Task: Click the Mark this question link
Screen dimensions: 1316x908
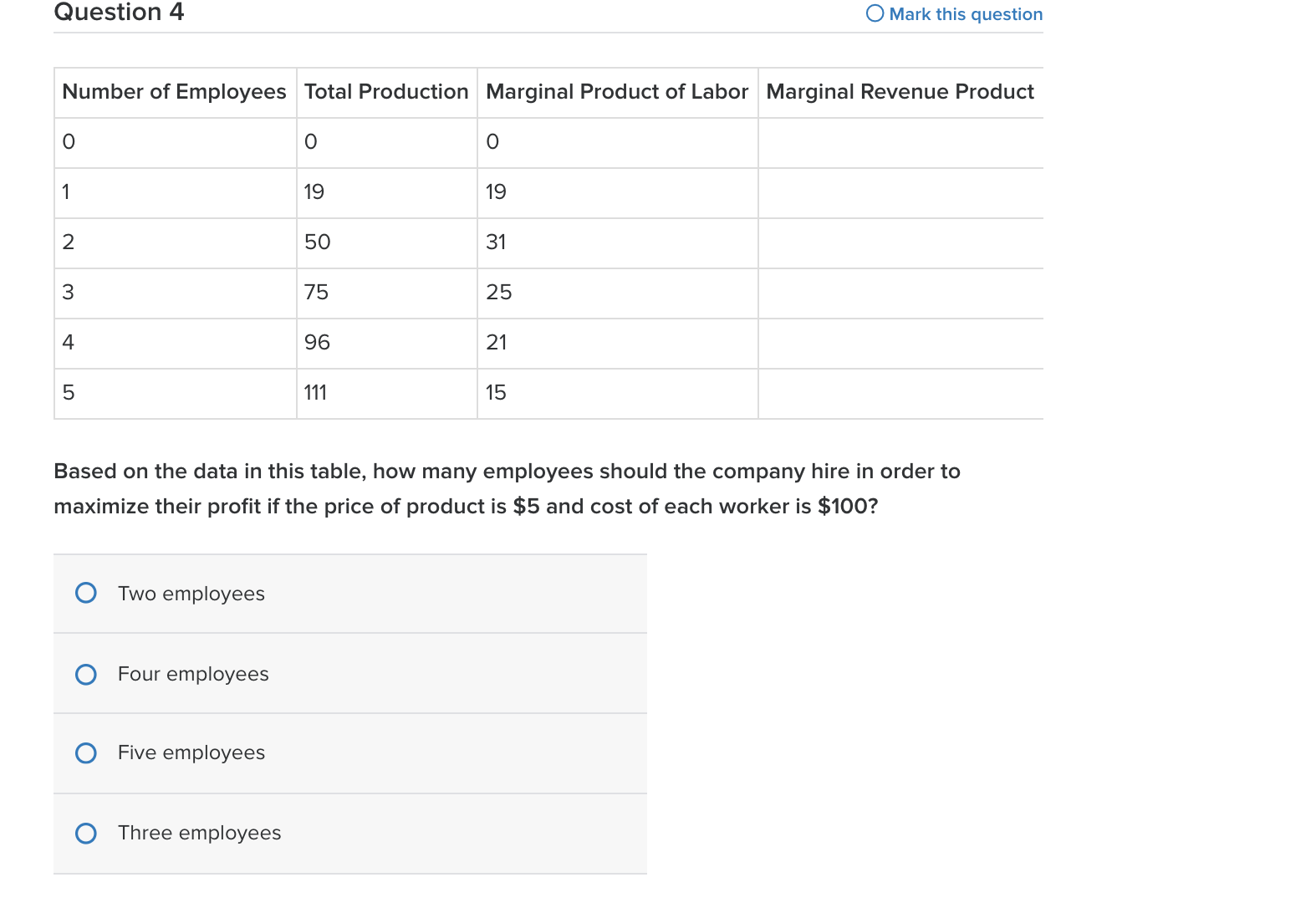Action: point(967,14)
